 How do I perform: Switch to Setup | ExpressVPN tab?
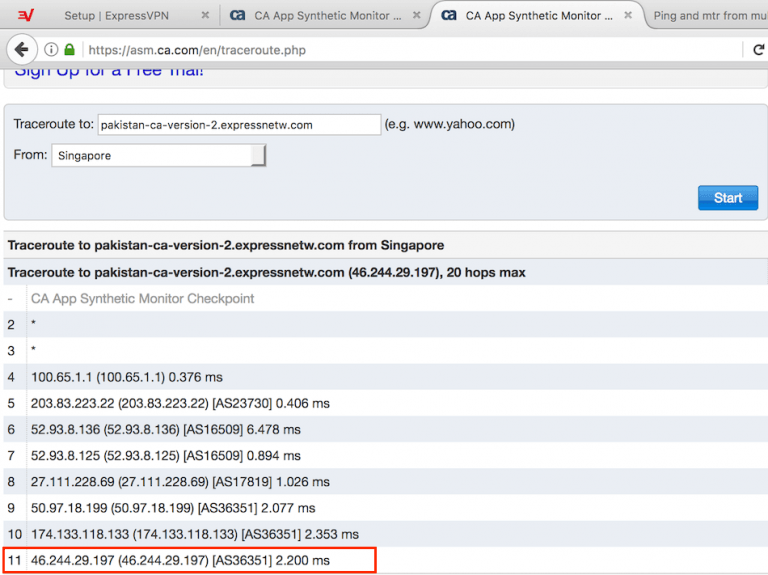117,16
